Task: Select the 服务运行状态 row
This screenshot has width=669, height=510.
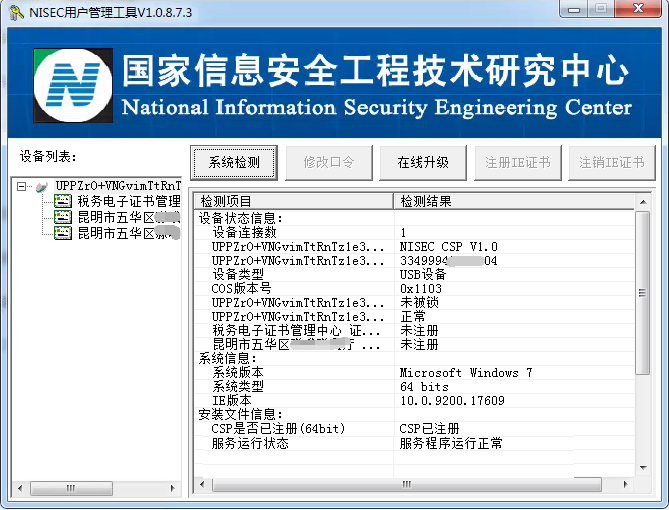Action: click(414, 443)
